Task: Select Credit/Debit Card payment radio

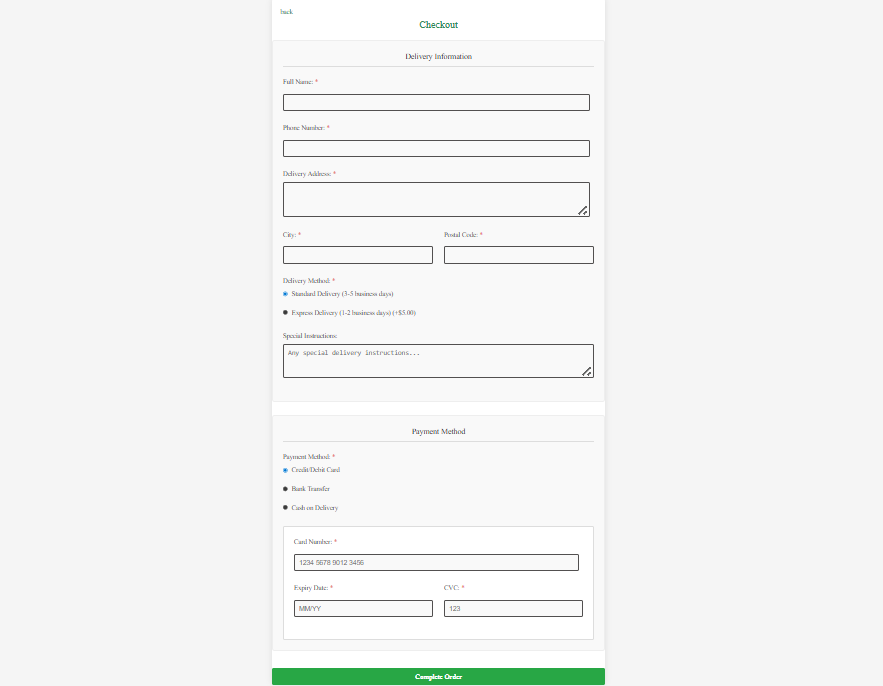Action: (x=286, y=470)
